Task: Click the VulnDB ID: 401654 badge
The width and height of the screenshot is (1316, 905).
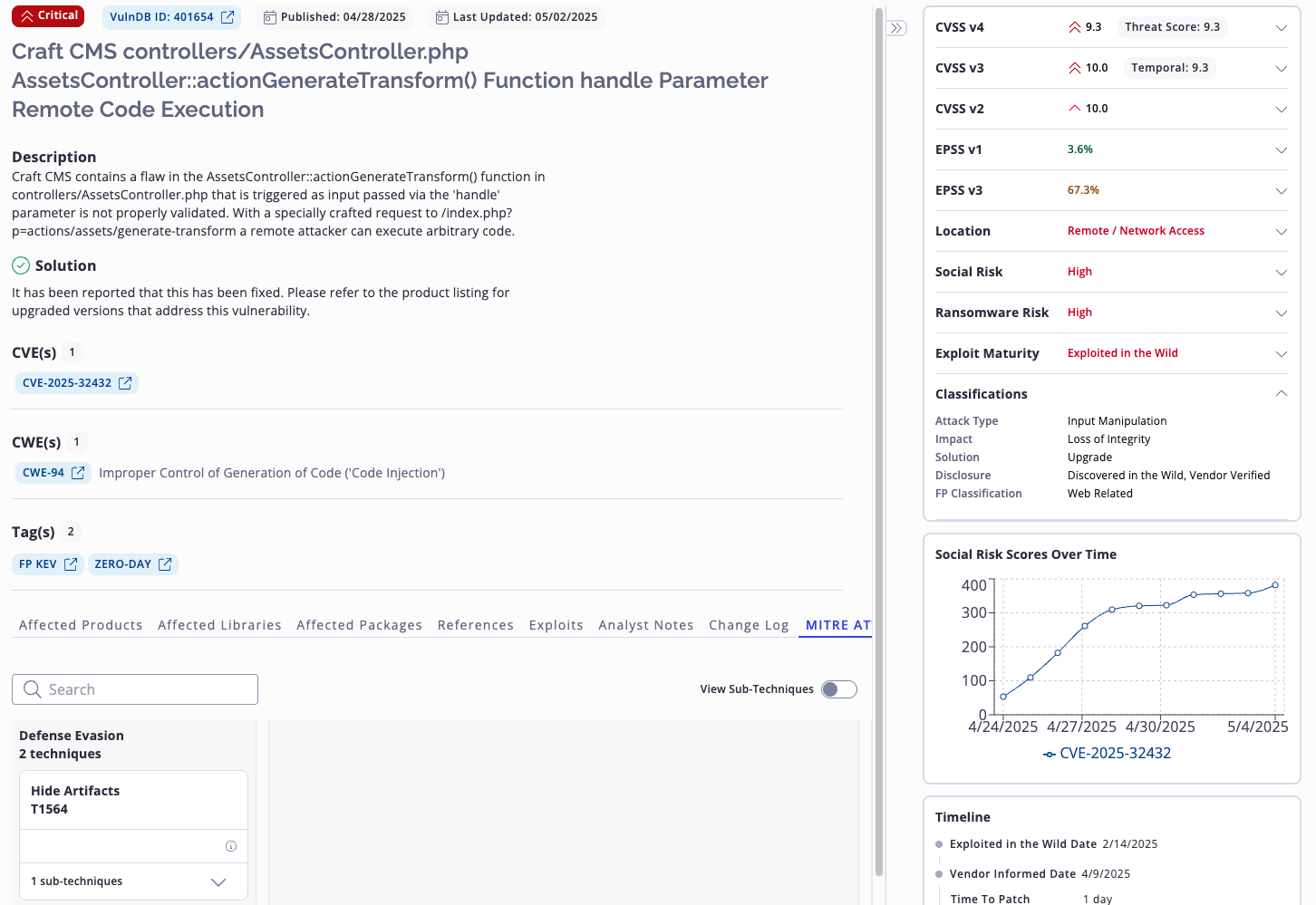Action: [171, 17]
